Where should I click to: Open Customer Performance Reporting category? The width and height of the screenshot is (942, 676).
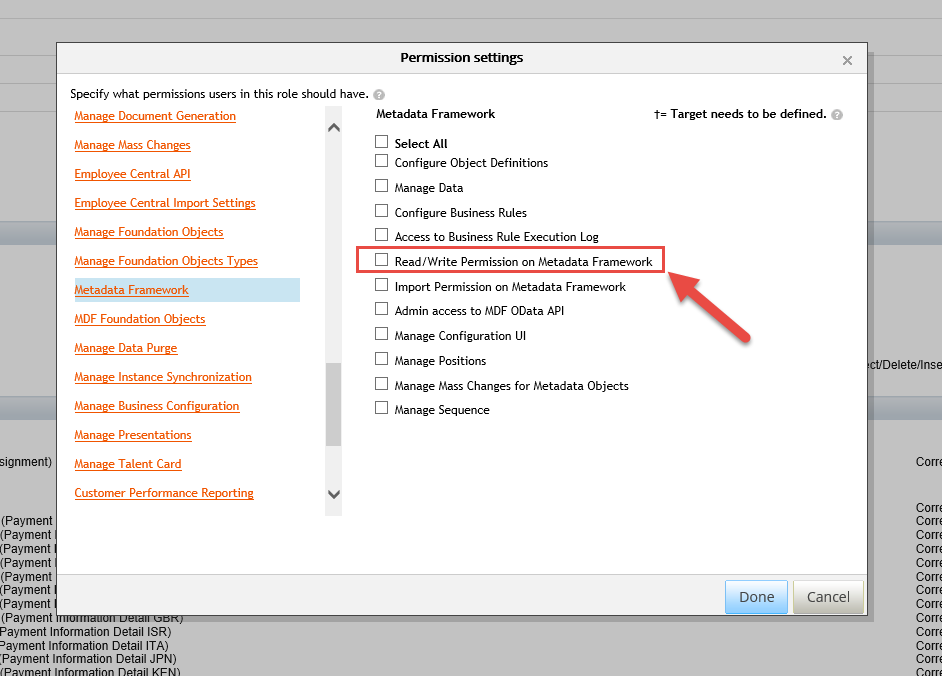[x=164, y=493]
